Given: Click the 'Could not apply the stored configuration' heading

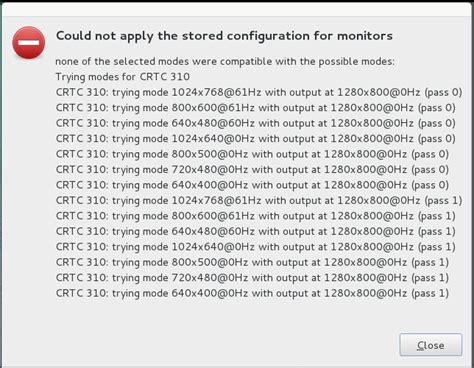Looking at the screenshot, I should pos(224,36).
